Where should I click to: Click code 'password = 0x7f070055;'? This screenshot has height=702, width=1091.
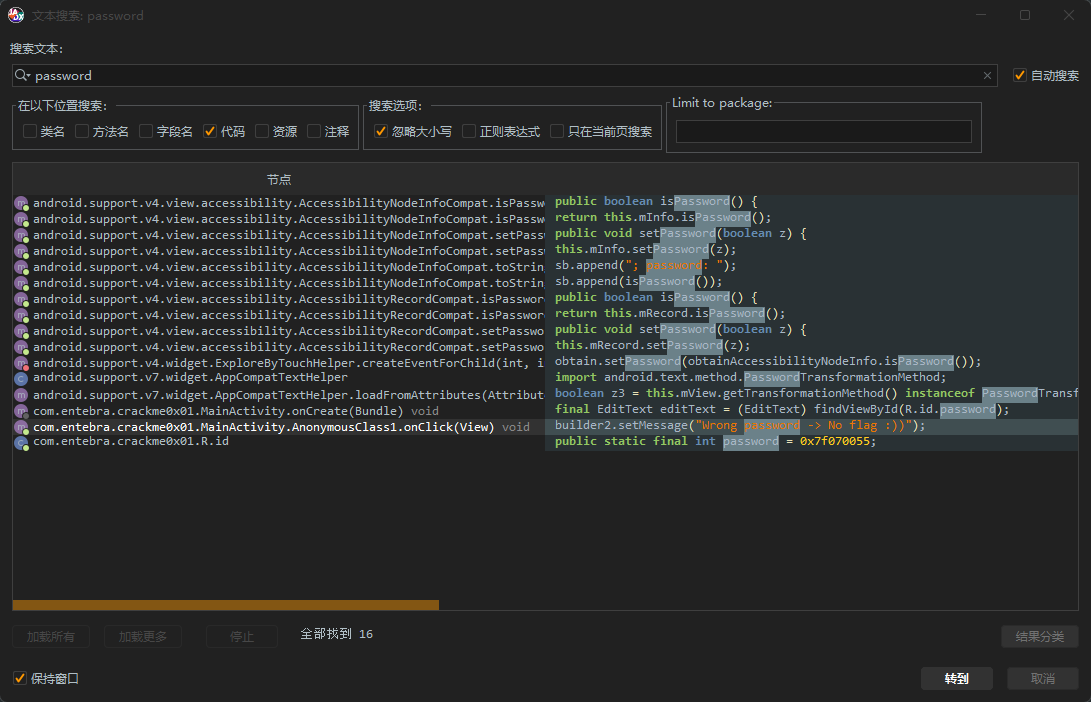(x=799, y=442)
